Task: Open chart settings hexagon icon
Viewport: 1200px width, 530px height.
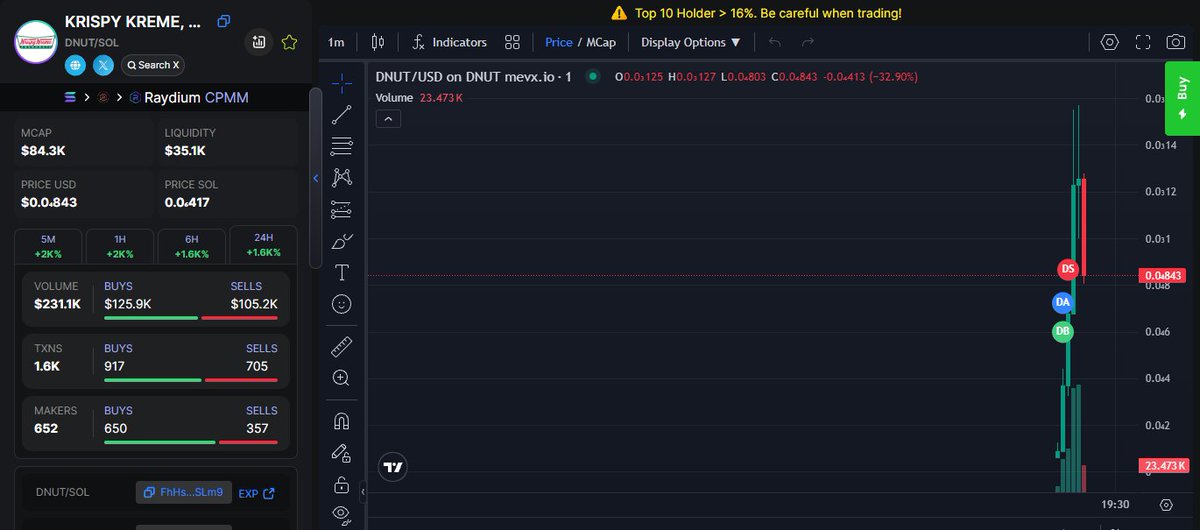Action: tap(1109, 42)
